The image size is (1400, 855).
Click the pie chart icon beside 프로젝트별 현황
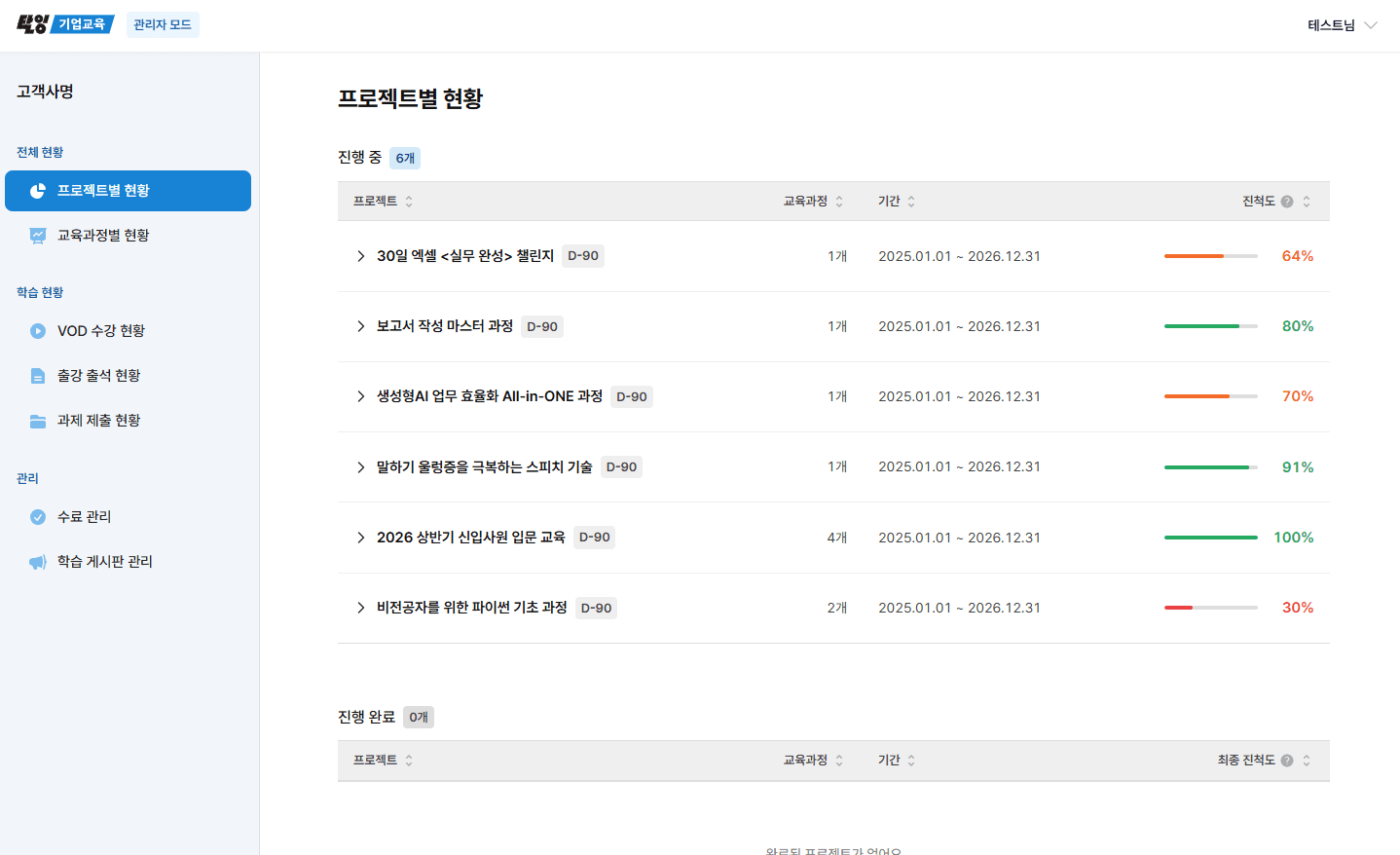pyautogui.click(x=38, y=191)
